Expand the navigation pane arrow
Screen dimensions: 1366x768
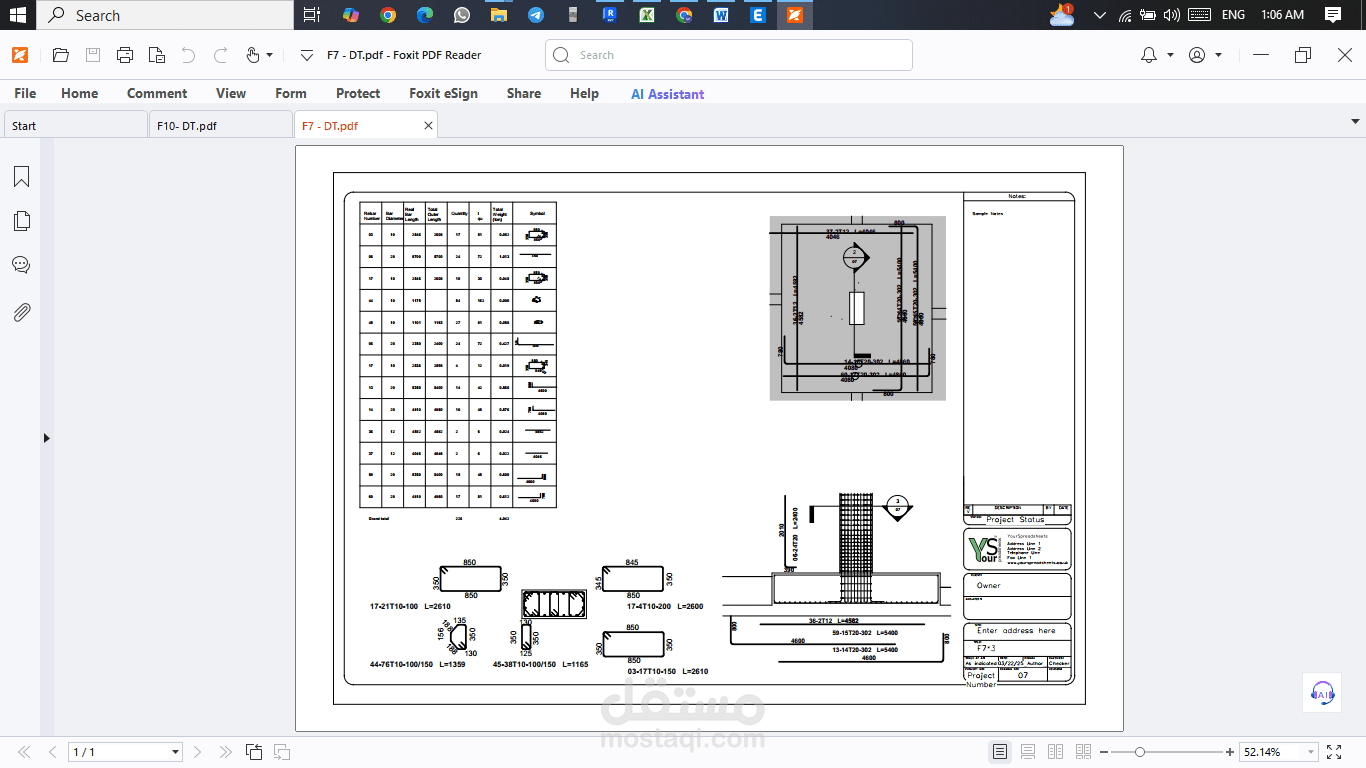46,437
